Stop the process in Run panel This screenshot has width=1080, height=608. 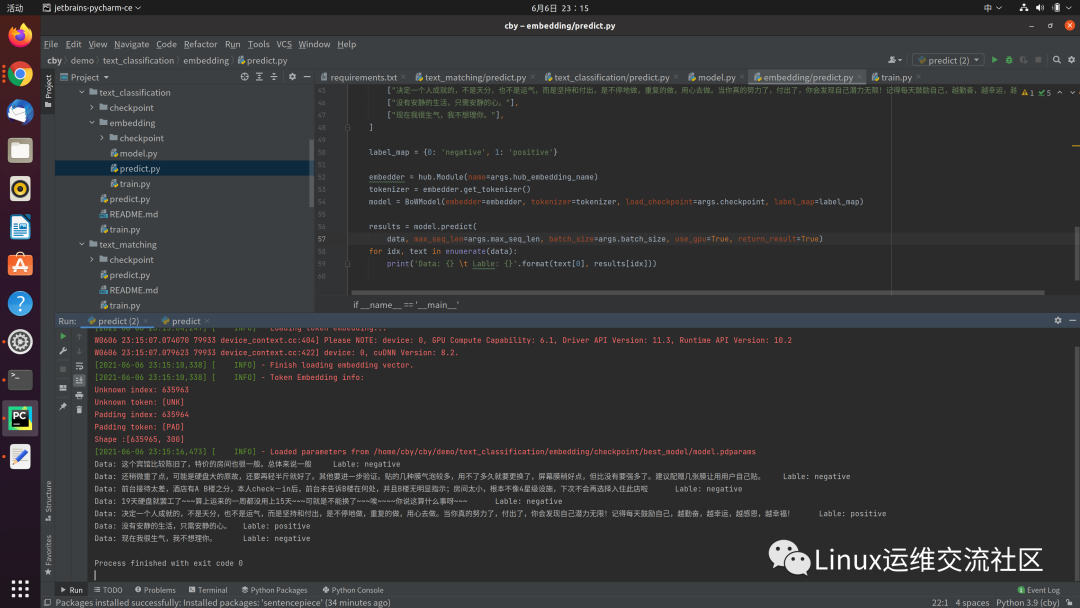[x=63, y=369]
